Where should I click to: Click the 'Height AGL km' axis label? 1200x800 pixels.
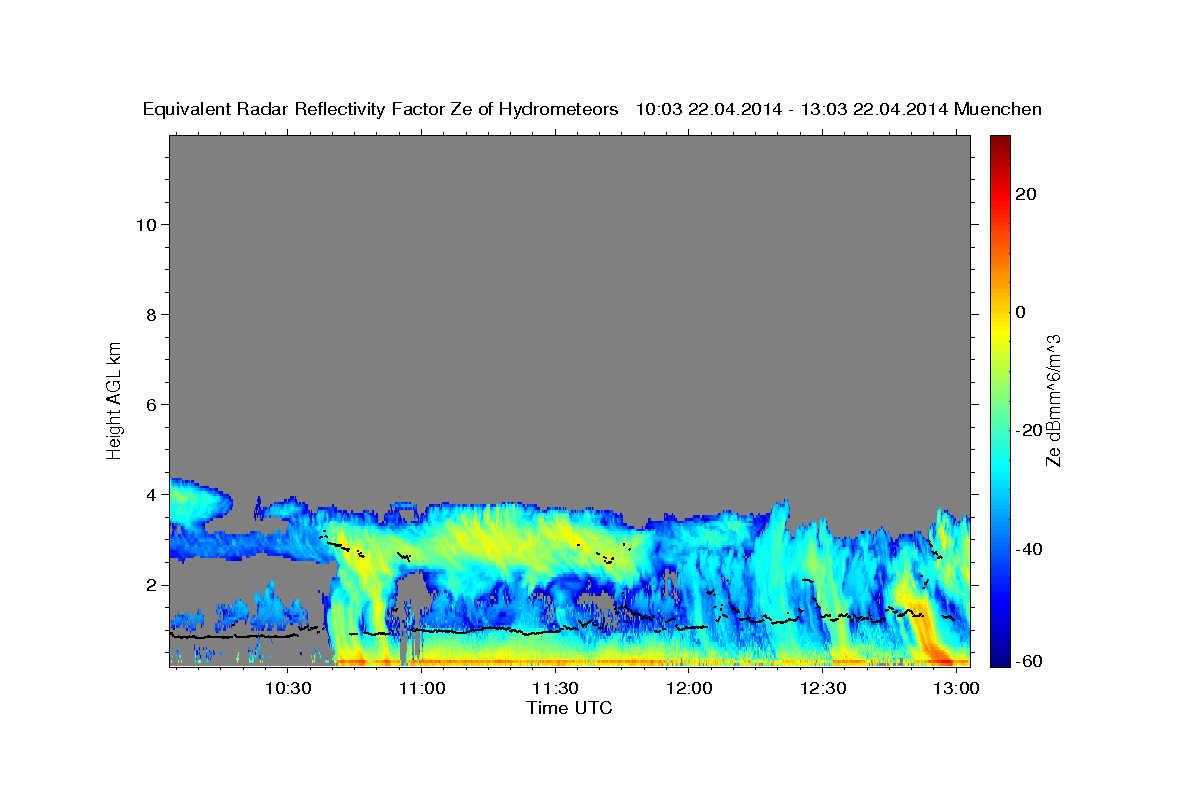point(115,399)
